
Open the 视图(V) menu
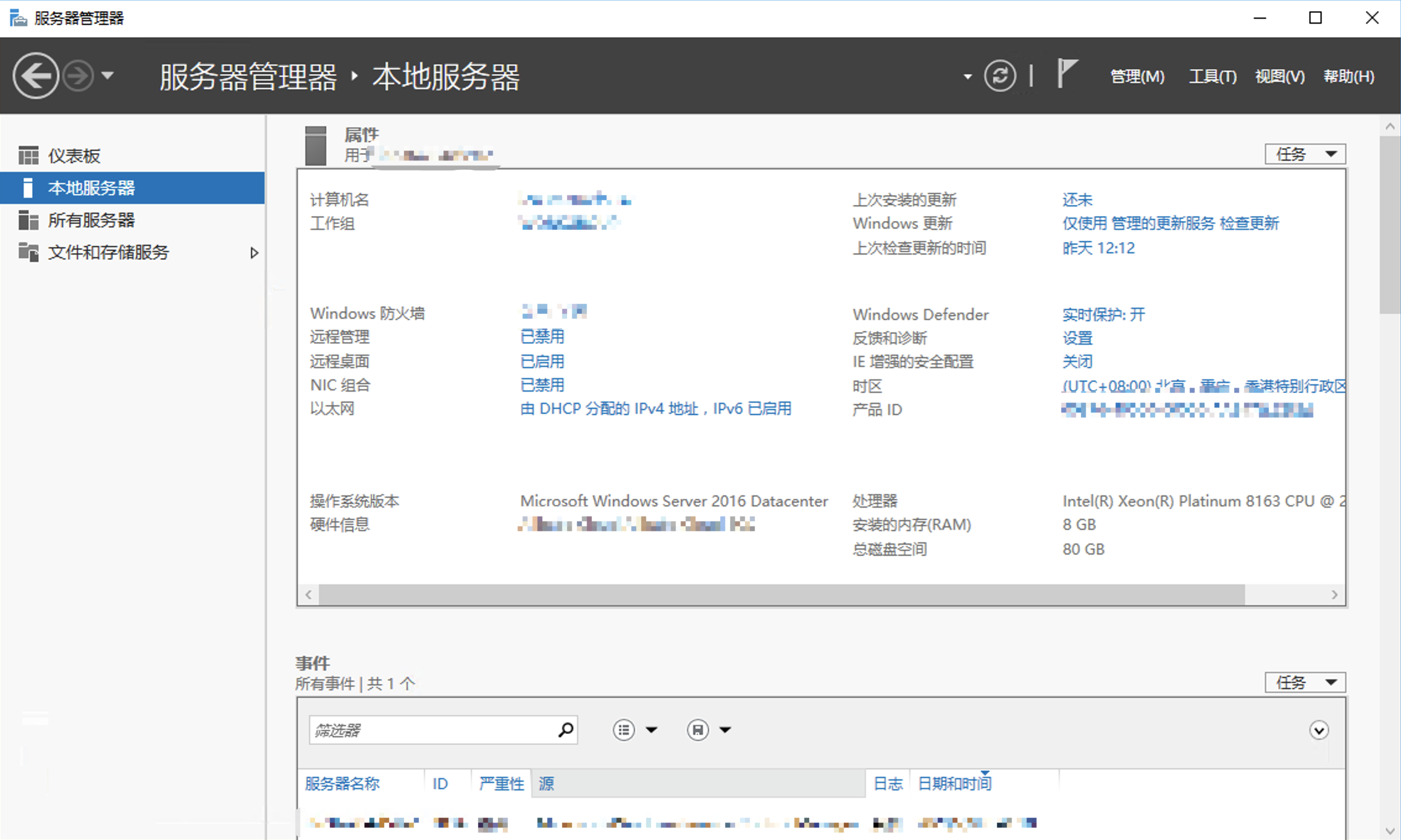click(1280, 76)
